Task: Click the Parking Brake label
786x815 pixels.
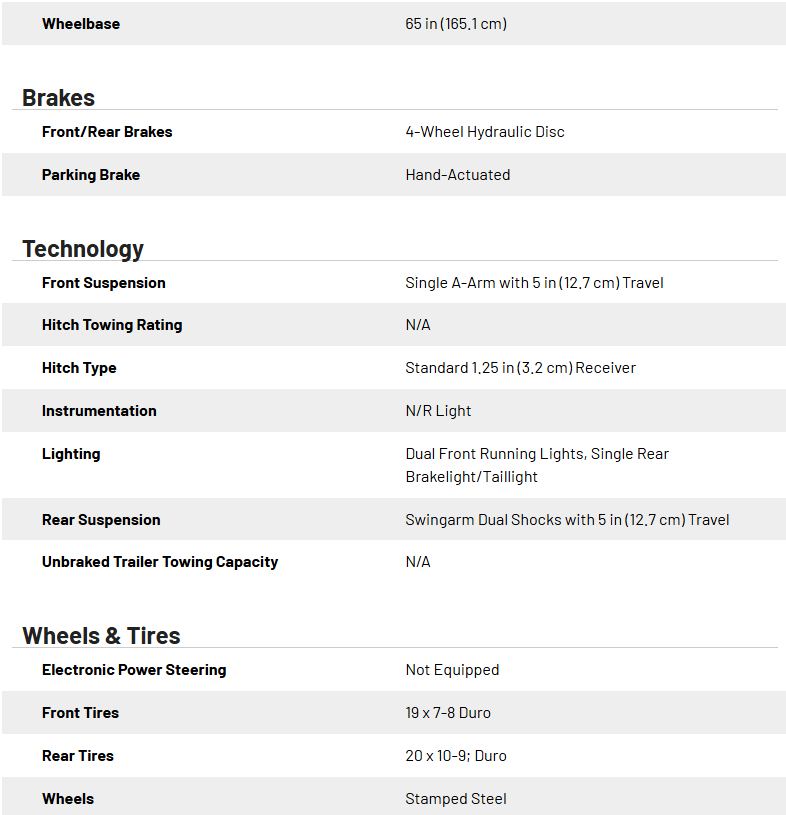Action: point(91,175)
